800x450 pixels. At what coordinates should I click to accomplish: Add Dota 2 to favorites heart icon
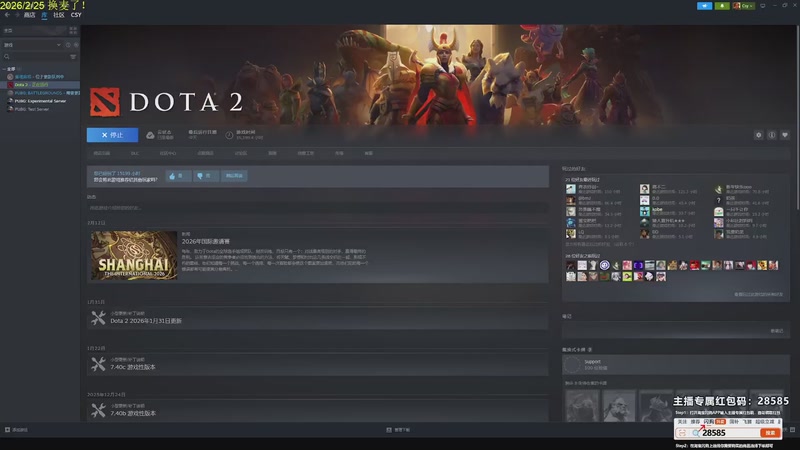(785, 135)
